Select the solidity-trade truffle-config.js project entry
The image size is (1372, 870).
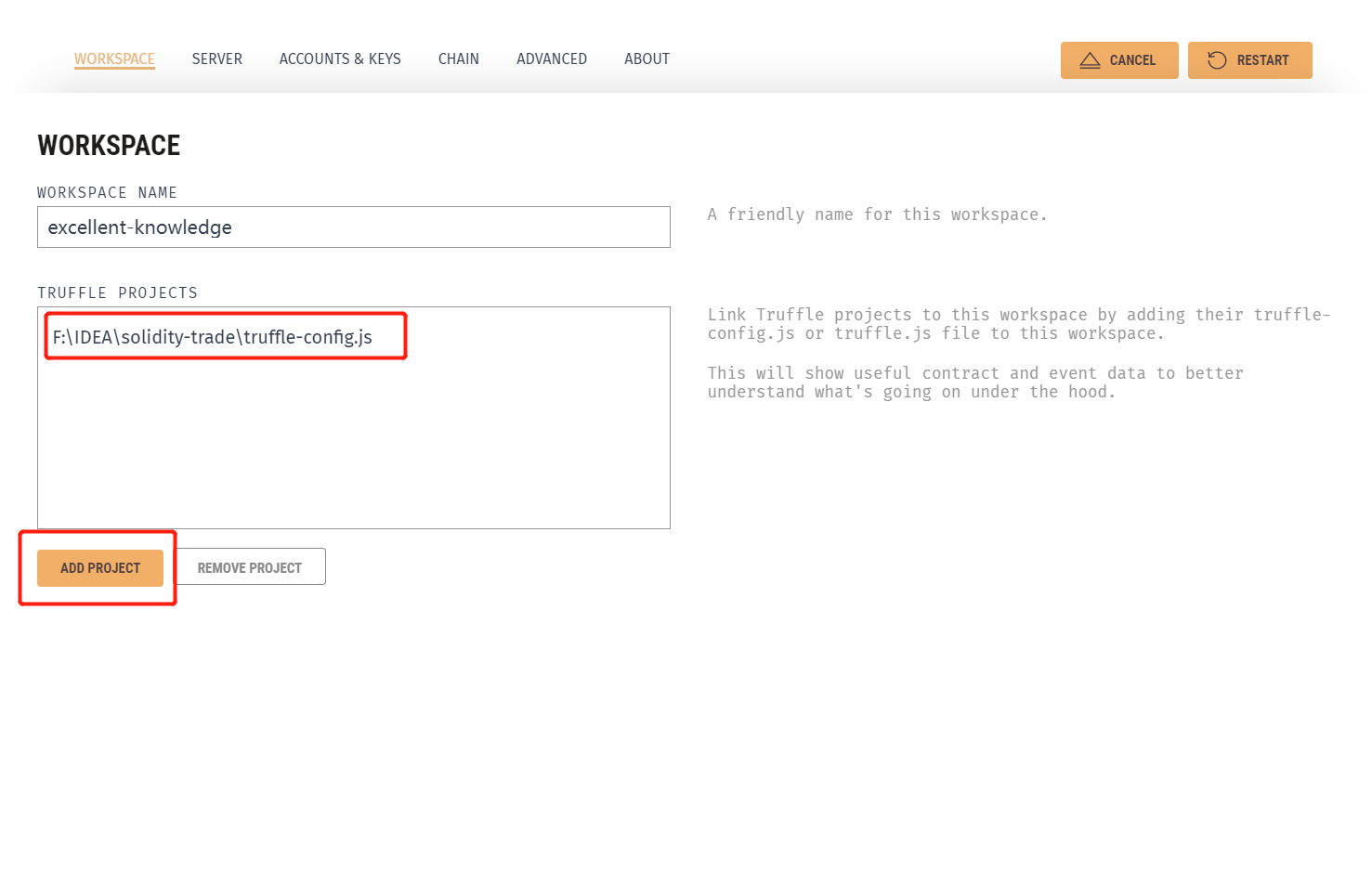pos(213,337)
